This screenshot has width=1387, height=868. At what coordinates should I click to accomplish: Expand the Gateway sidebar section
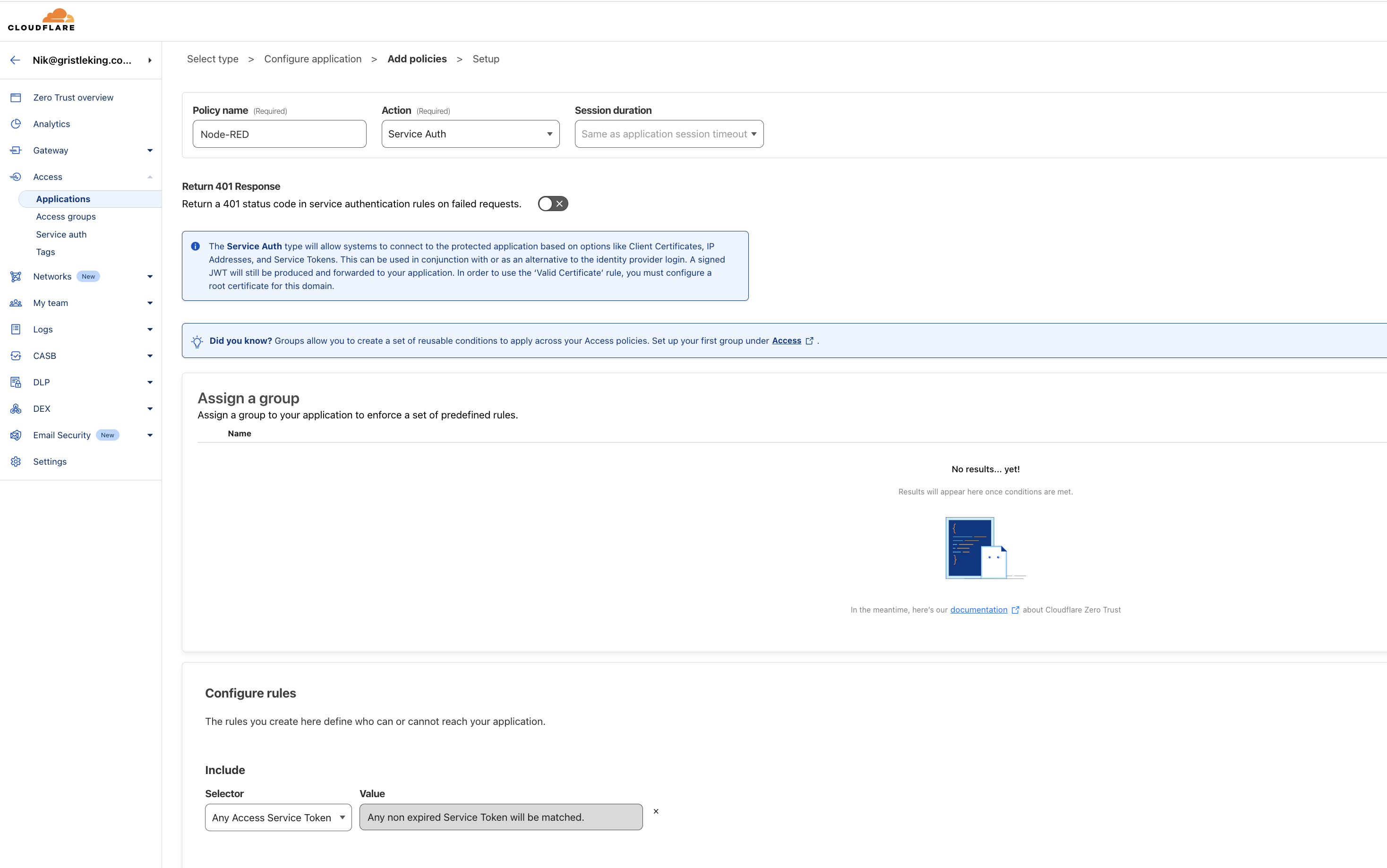pos(150,150)
